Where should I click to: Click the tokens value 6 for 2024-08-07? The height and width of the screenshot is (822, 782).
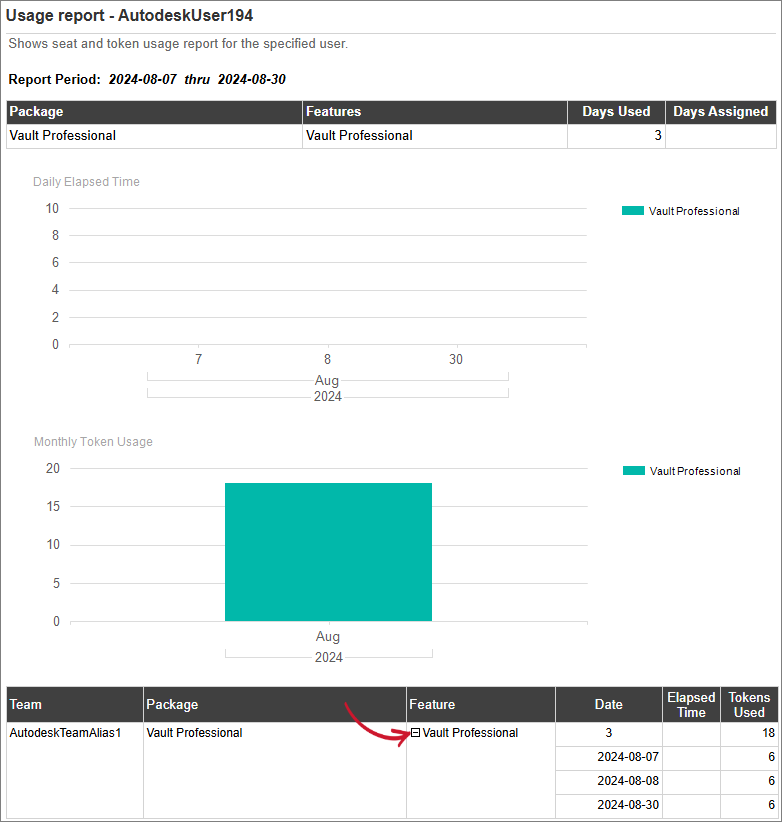coord(771,756)
